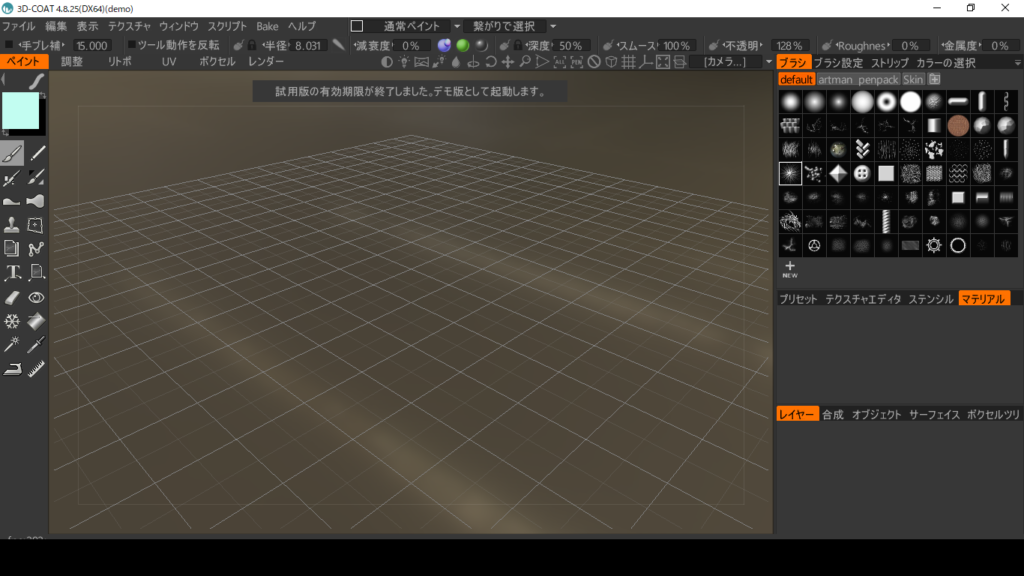Select the Eyedropper color picker tool
This screenshot has width=1024, height=576.
[x=37, y=345]
